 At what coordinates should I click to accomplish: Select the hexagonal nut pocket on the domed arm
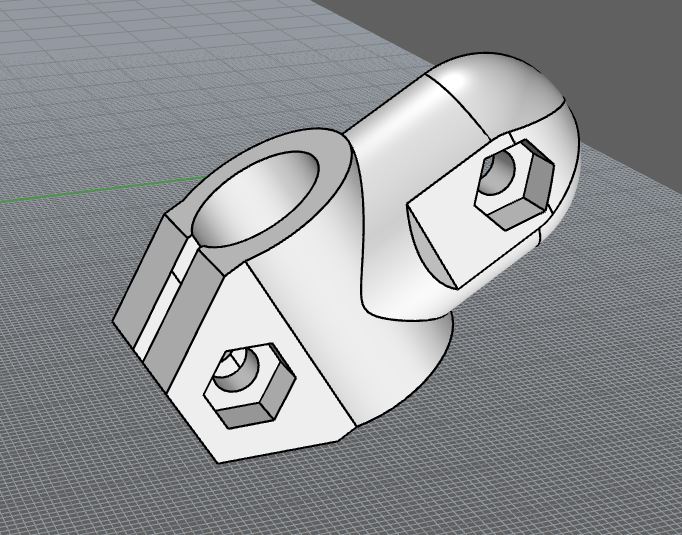tap(515, 184)
